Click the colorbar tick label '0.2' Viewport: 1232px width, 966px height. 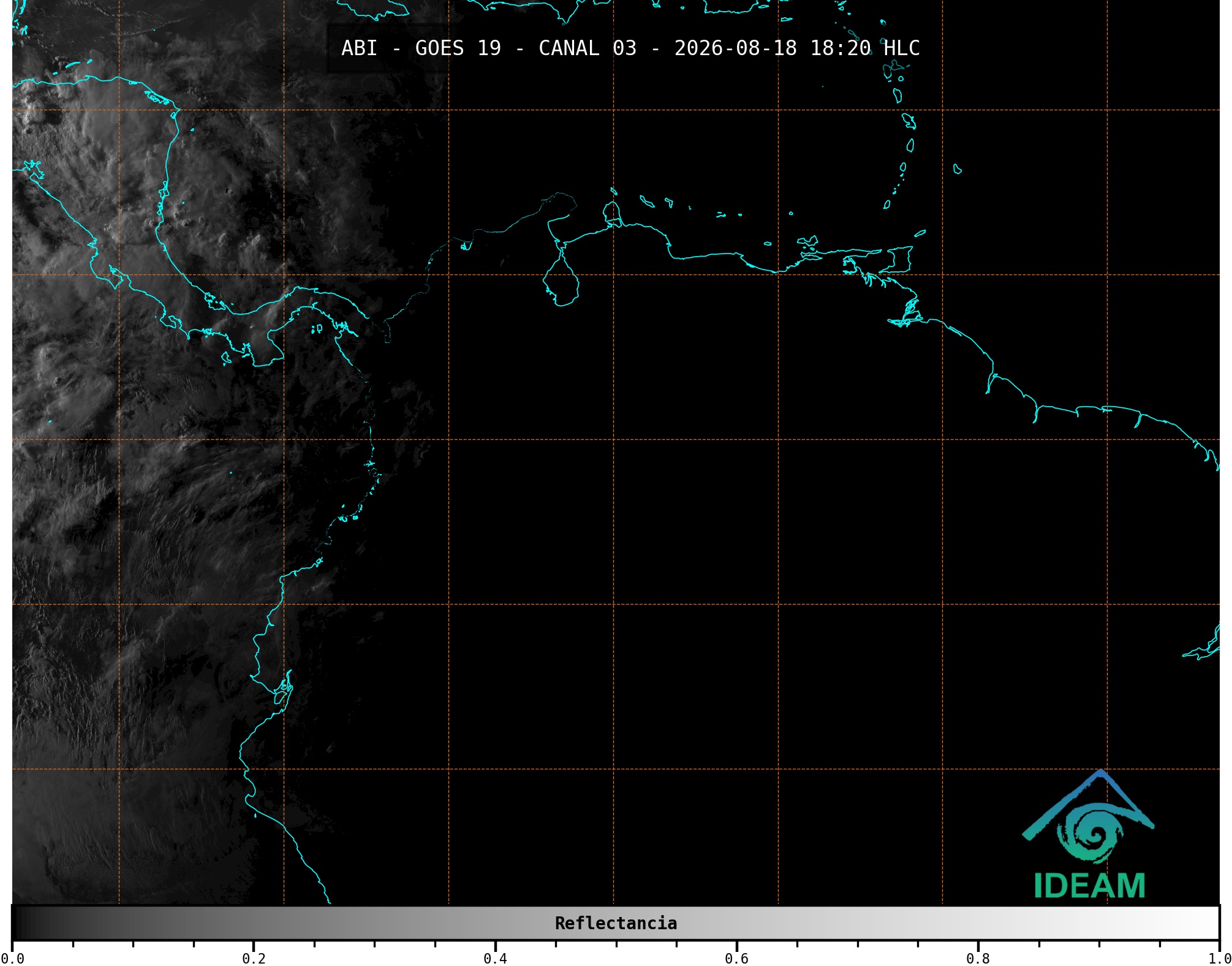pos(254,959)
